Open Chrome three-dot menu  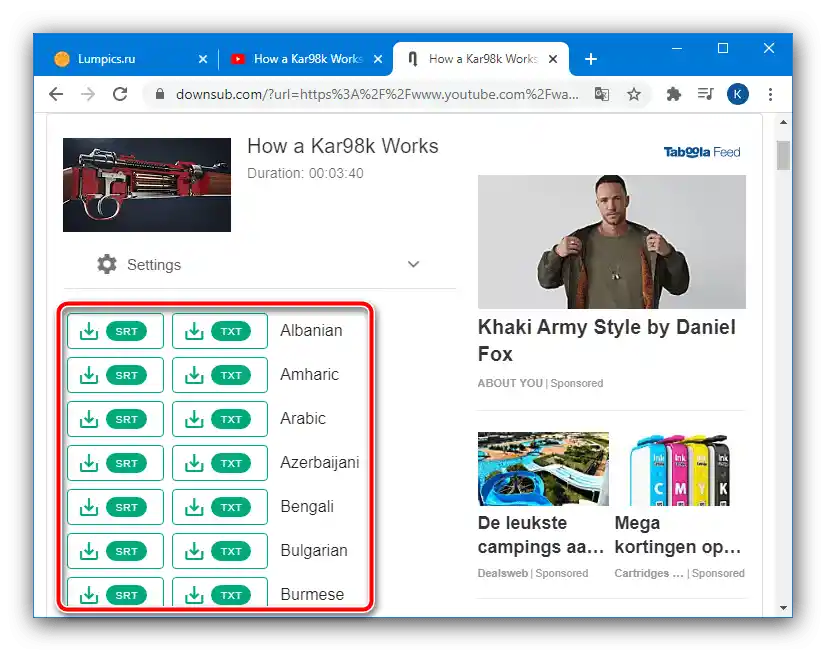pyautogui.click(x=770, y=94)
